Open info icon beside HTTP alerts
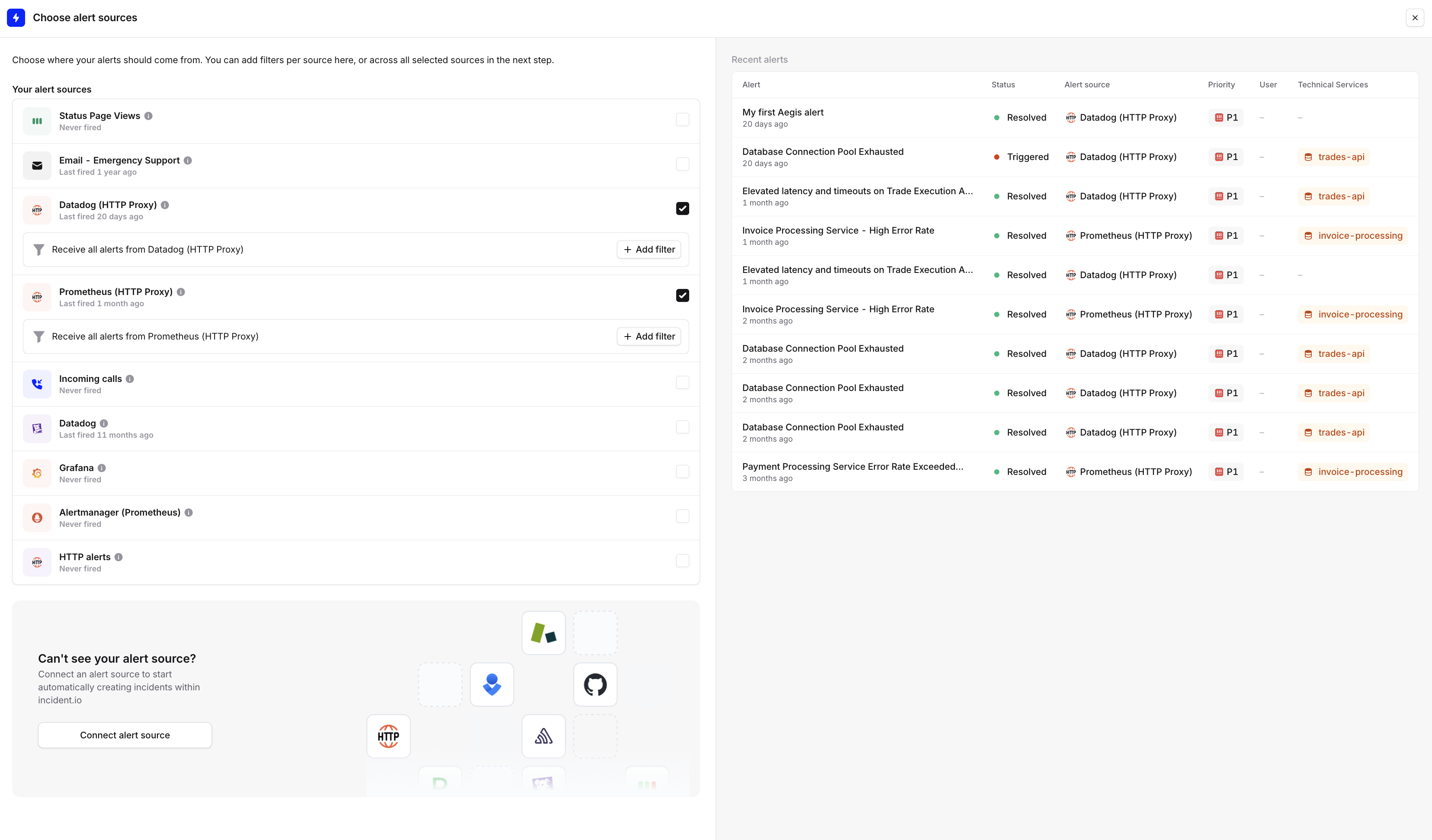The width and height of the screenshot is (1432, 840). point(118,557)
